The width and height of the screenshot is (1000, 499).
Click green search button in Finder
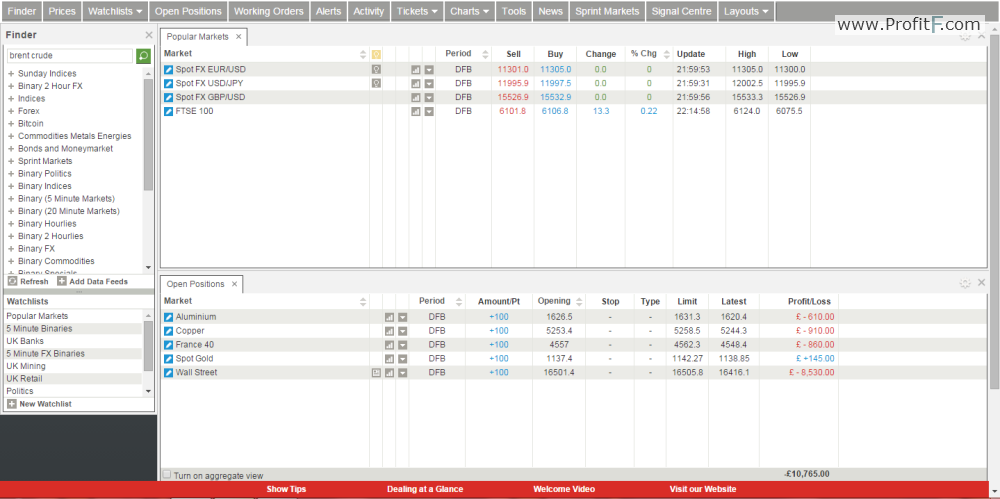coord(143,56)
